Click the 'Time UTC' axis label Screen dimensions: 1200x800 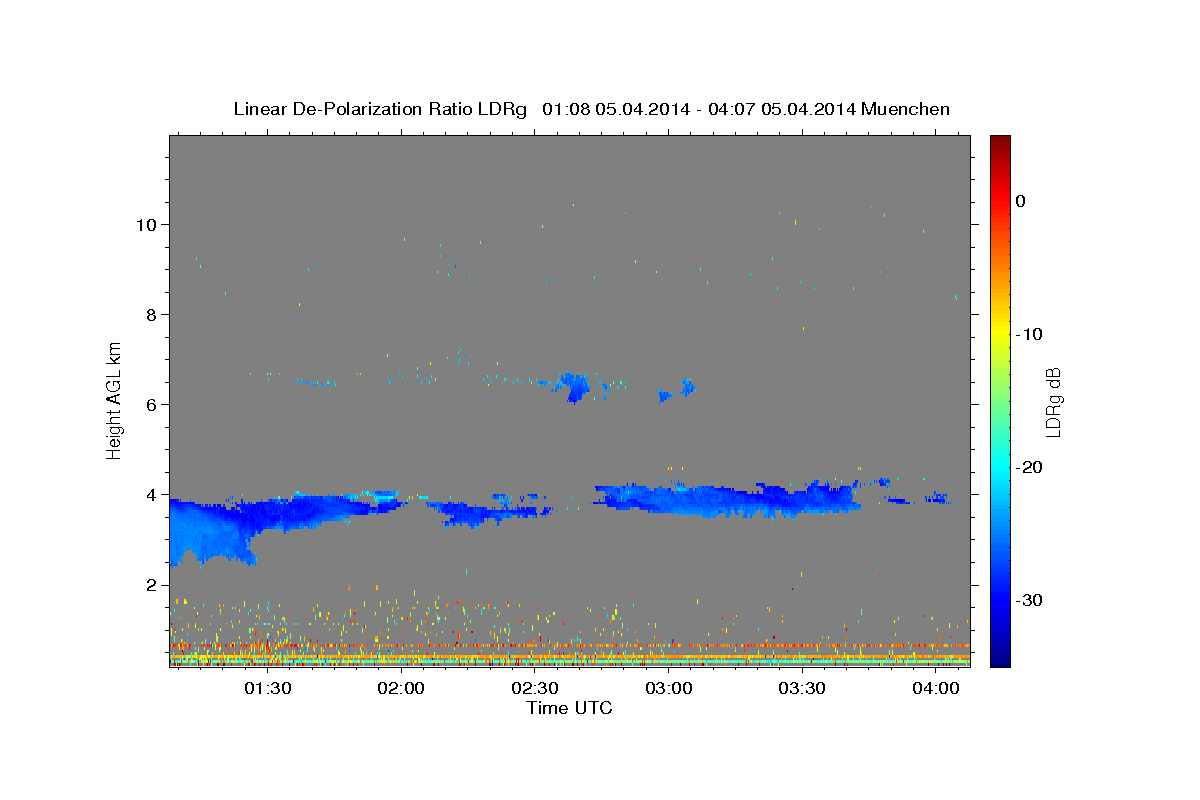(x=569, y=708)
